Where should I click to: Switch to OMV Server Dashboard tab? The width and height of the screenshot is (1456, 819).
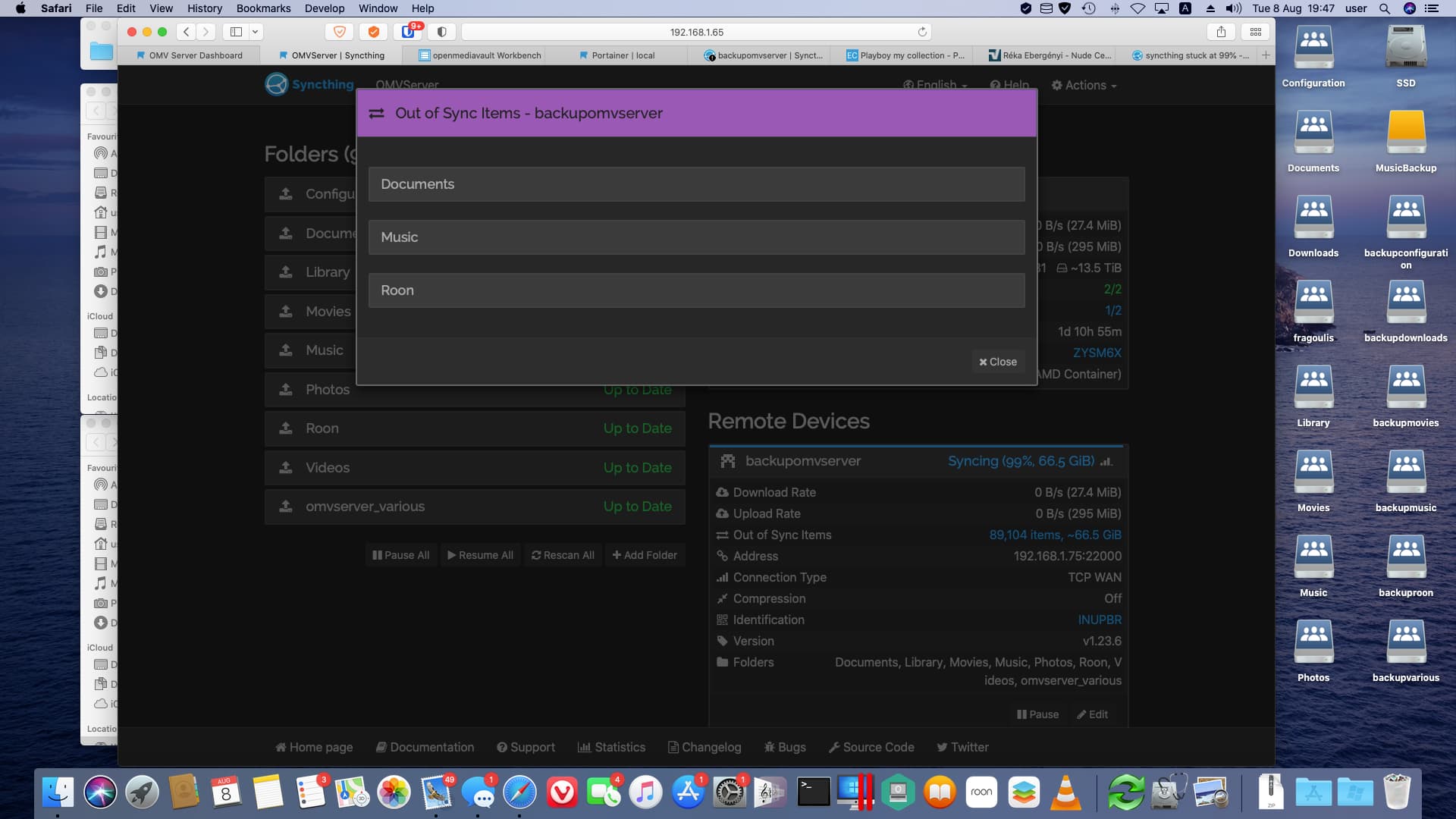(189, 55)
